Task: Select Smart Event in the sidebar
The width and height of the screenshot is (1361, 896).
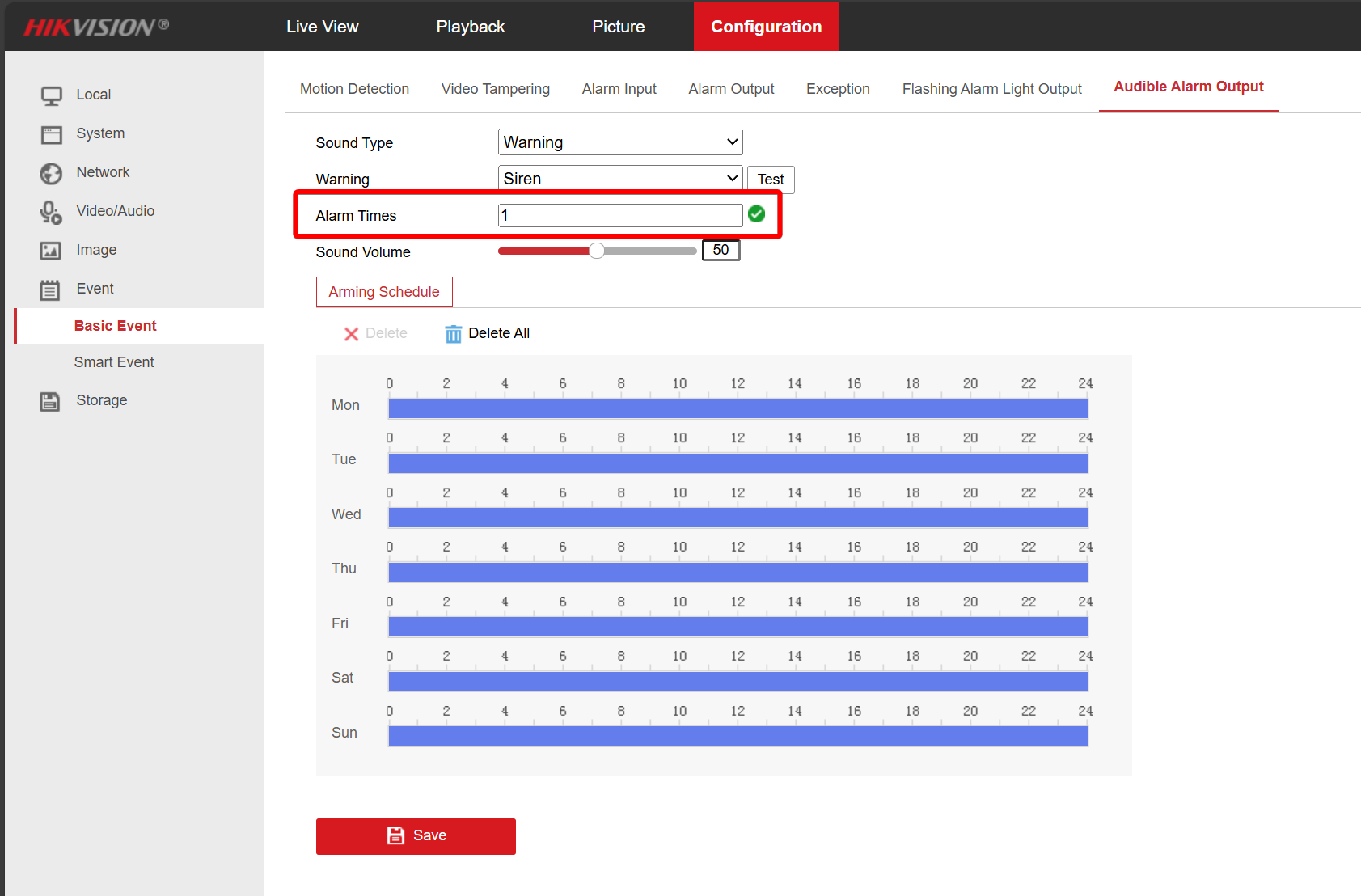Action: pos(114,362)
